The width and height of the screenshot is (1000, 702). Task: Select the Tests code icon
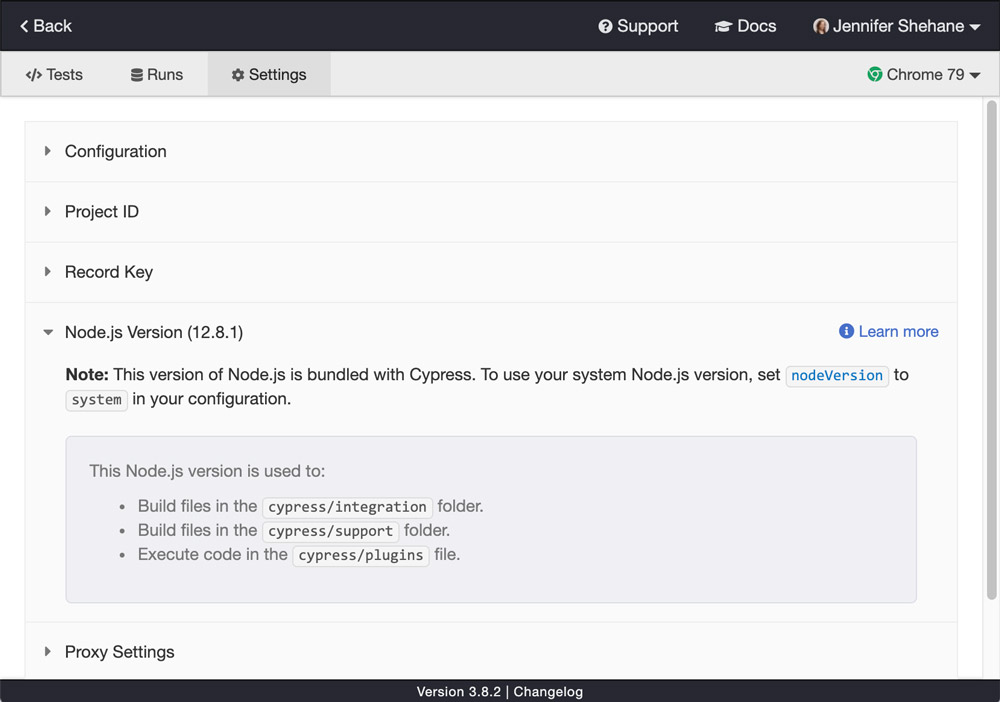click(33, 74)
